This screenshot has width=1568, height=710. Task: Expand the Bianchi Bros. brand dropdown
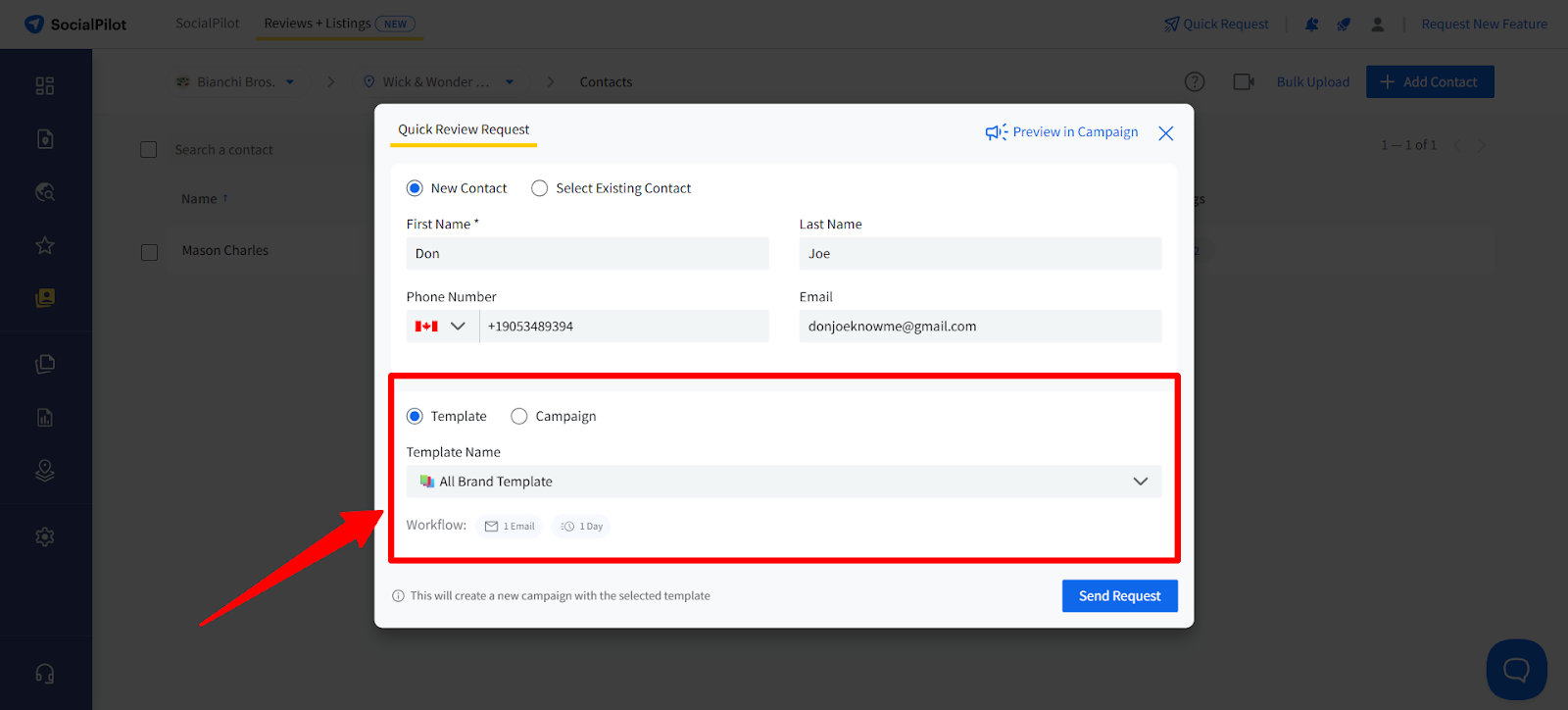235,82
